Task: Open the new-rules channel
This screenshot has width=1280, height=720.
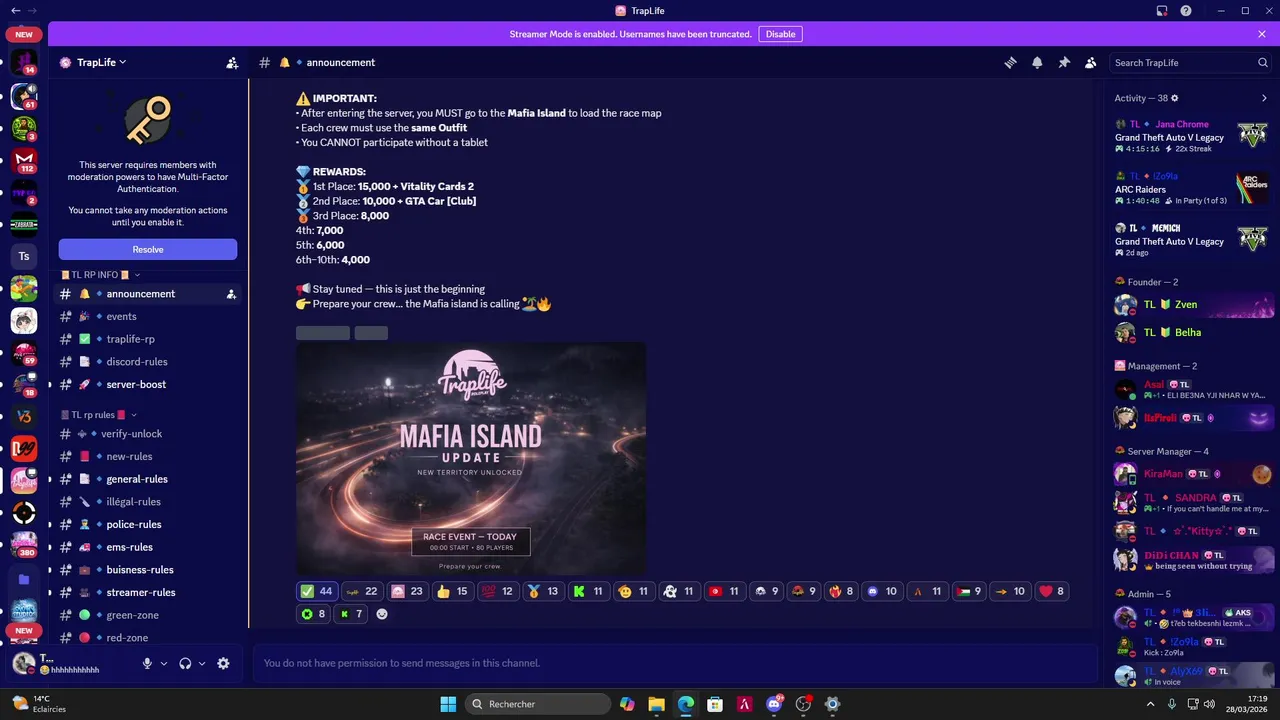Action: [148, 456]
